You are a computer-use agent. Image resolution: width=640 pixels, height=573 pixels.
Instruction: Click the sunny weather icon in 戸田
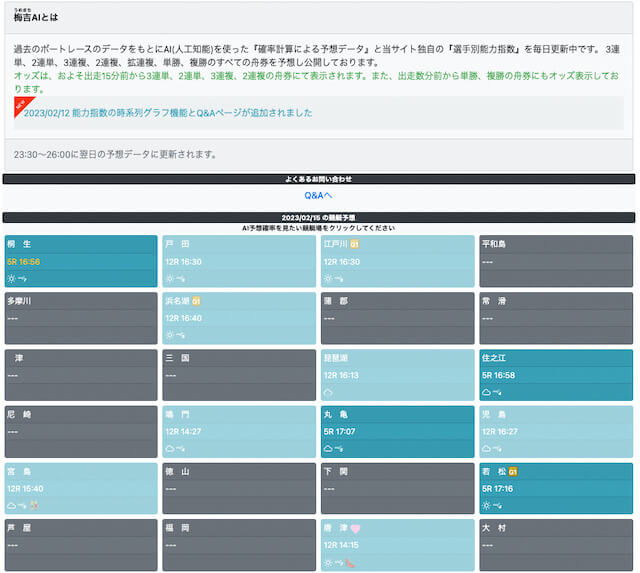coord(170,279)
